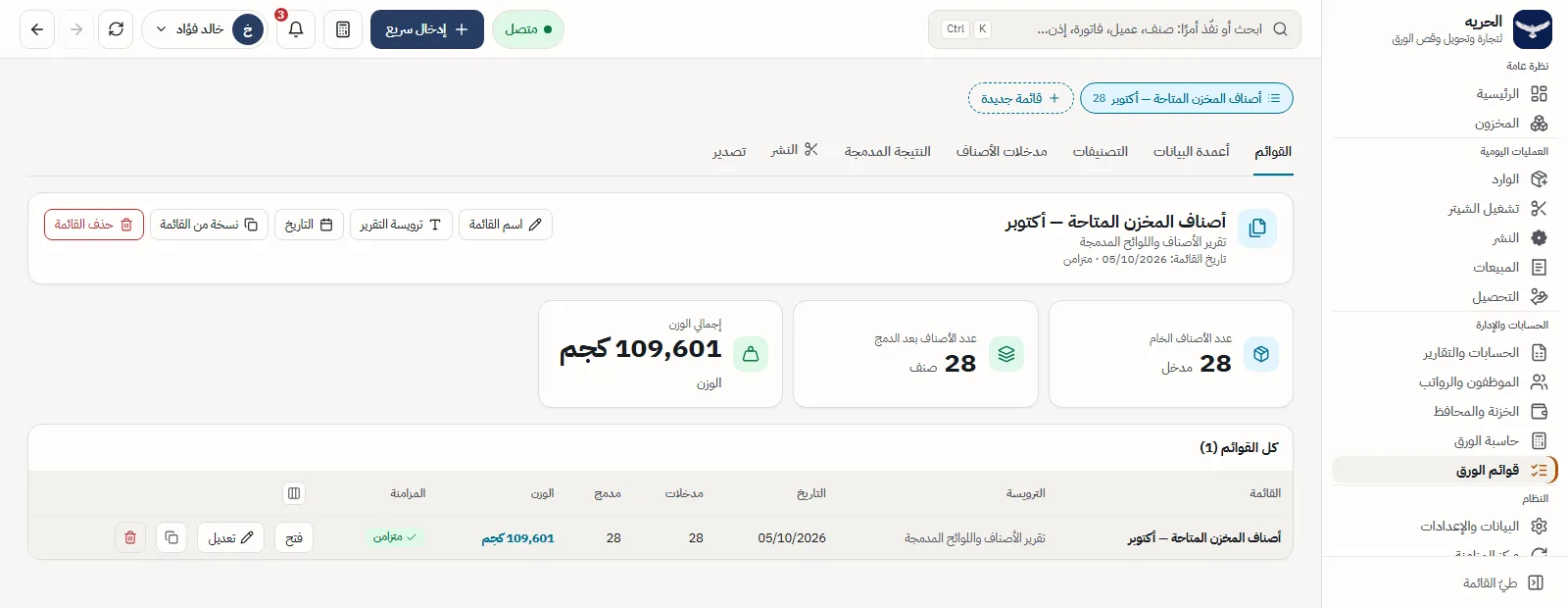Select list chip أصناف المخزن المتاحة – أكتوبر
1568x608 pixels.
1186,98
